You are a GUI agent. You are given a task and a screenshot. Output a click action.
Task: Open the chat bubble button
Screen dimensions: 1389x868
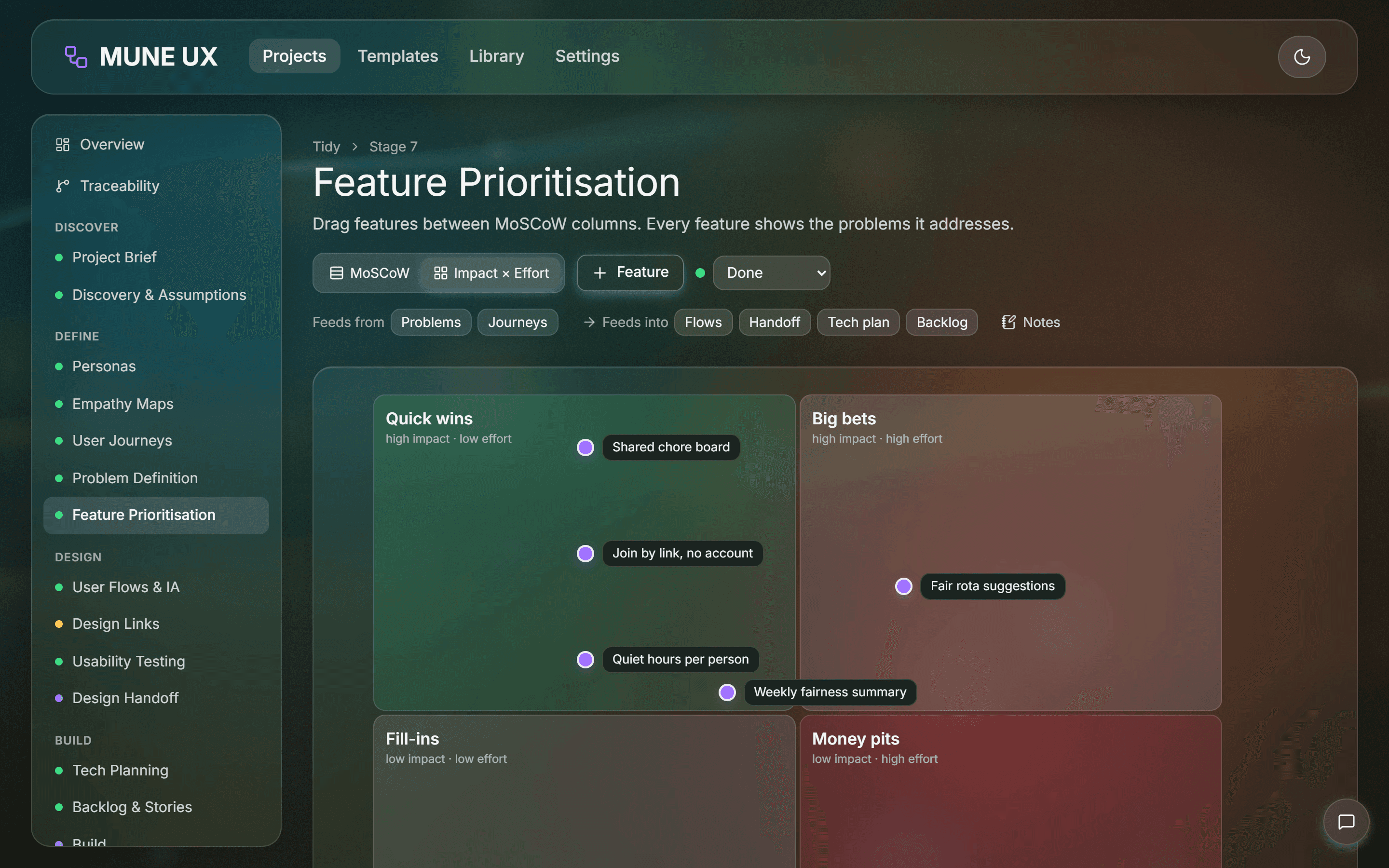click(1346, 822)
